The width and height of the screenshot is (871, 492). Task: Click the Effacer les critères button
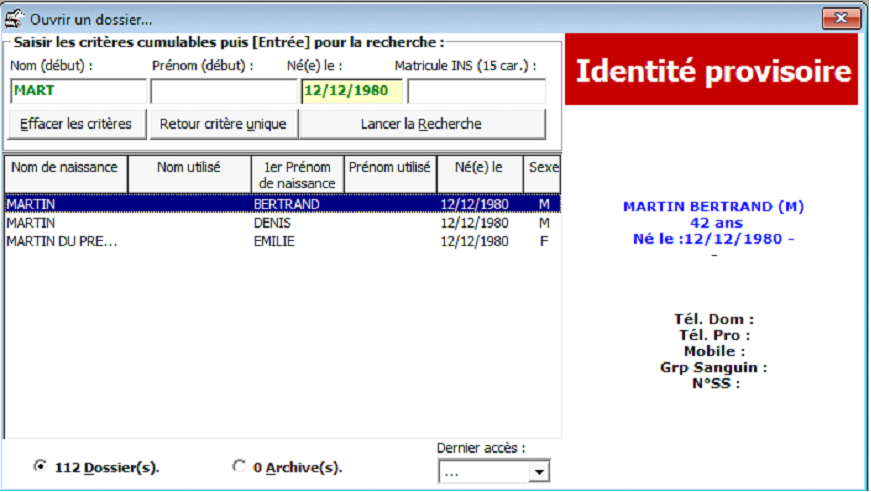coord(76,125)
